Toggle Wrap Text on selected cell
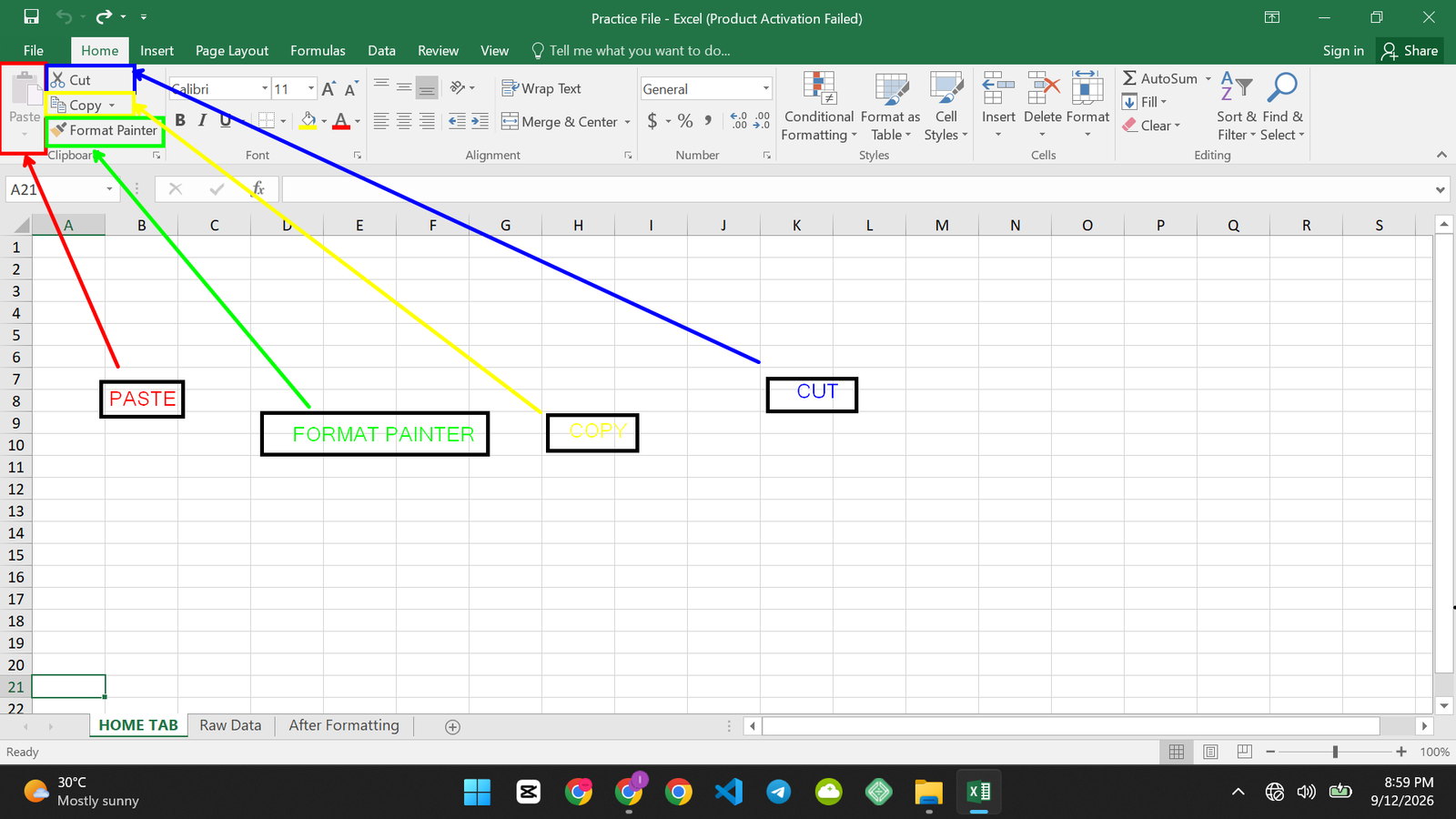This screenshot has height=819, width=1456. click(x=541, y=88)
